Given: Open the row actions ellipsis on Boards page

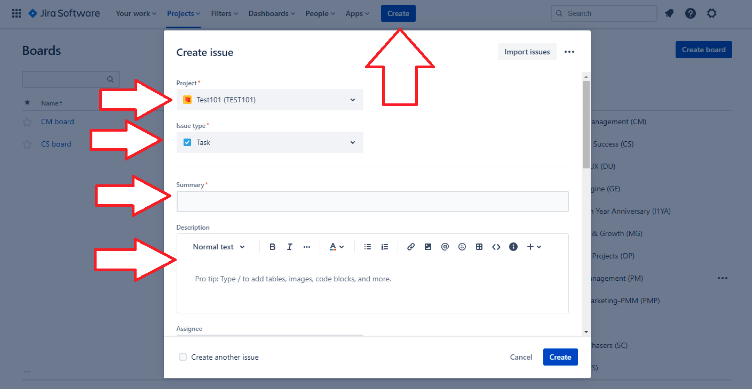Looking at the screenshot, I should 722,278.
